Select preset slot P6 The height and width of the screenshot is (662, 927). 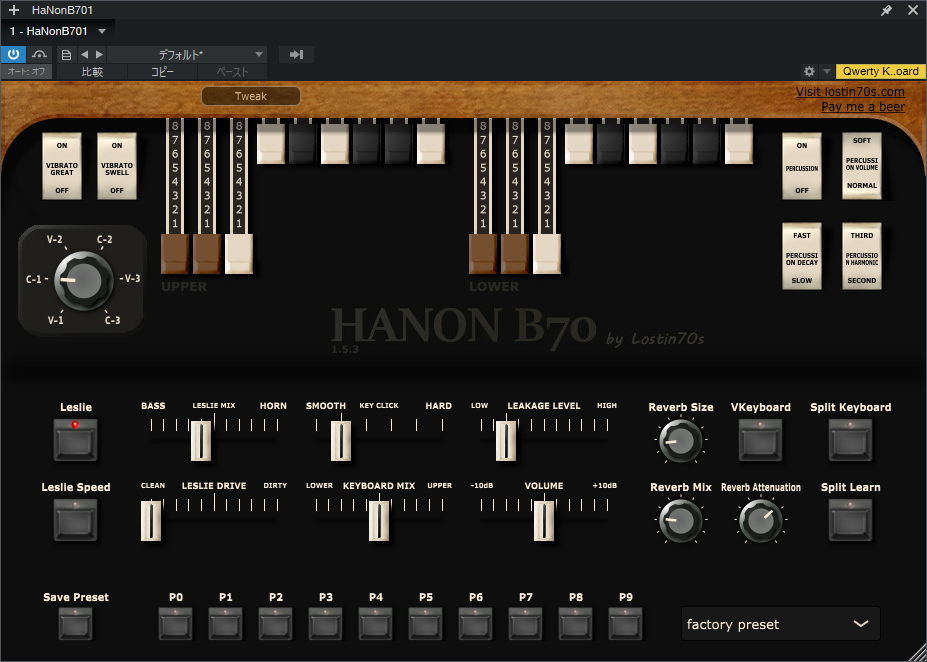[x=476, y=624]
